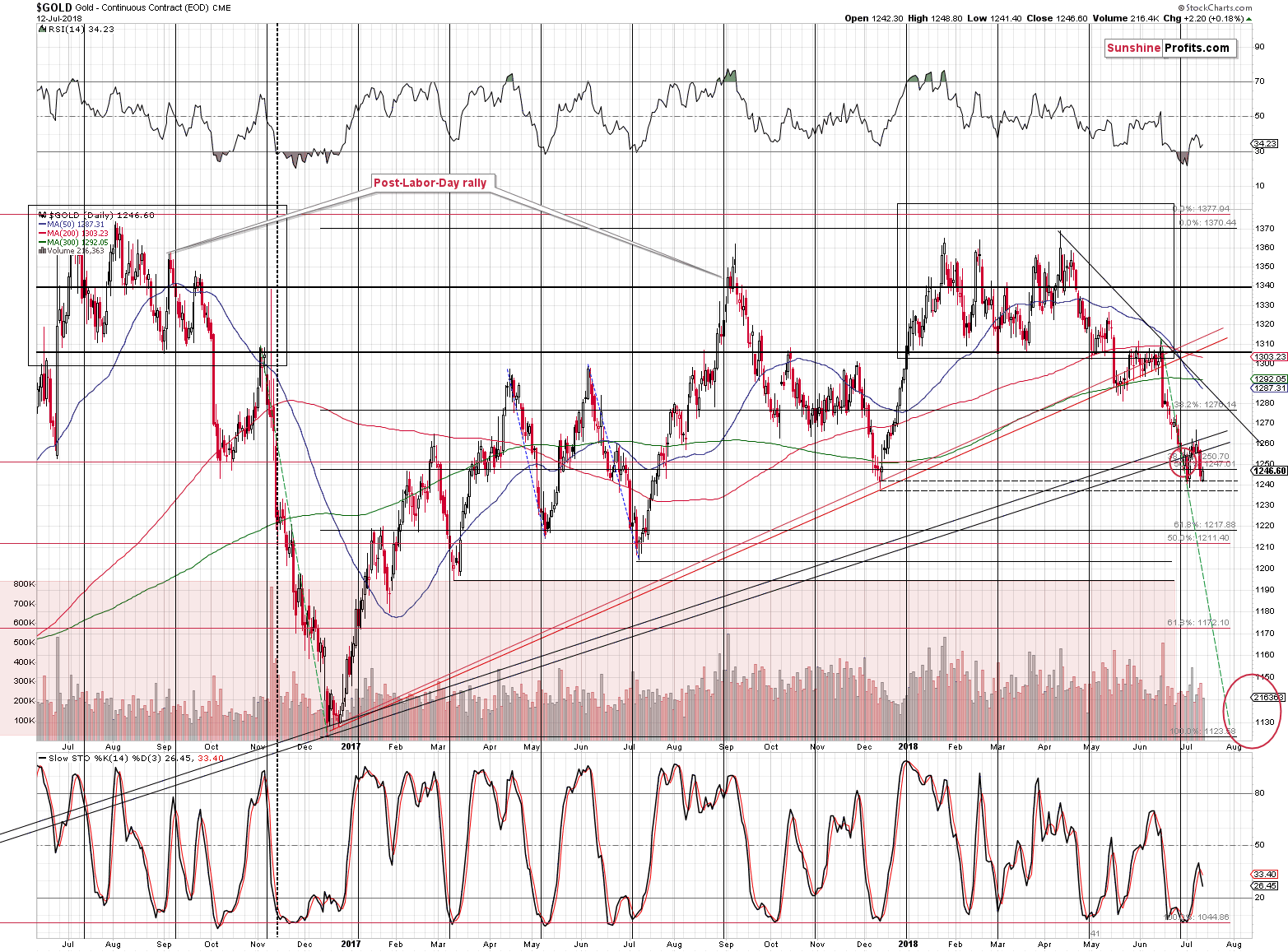This screenshot has height=952, width=1288.
Task: Click the 90 label on RSI scale
Action: point(1260,46)
